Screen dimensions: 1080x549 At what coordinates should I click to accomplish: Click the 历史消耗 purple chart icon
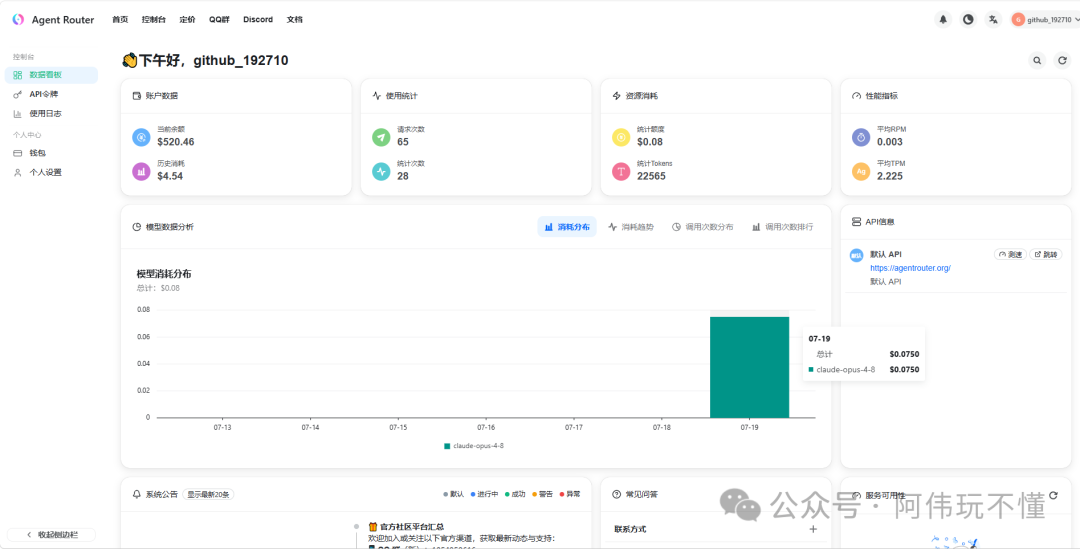[141, 172]
